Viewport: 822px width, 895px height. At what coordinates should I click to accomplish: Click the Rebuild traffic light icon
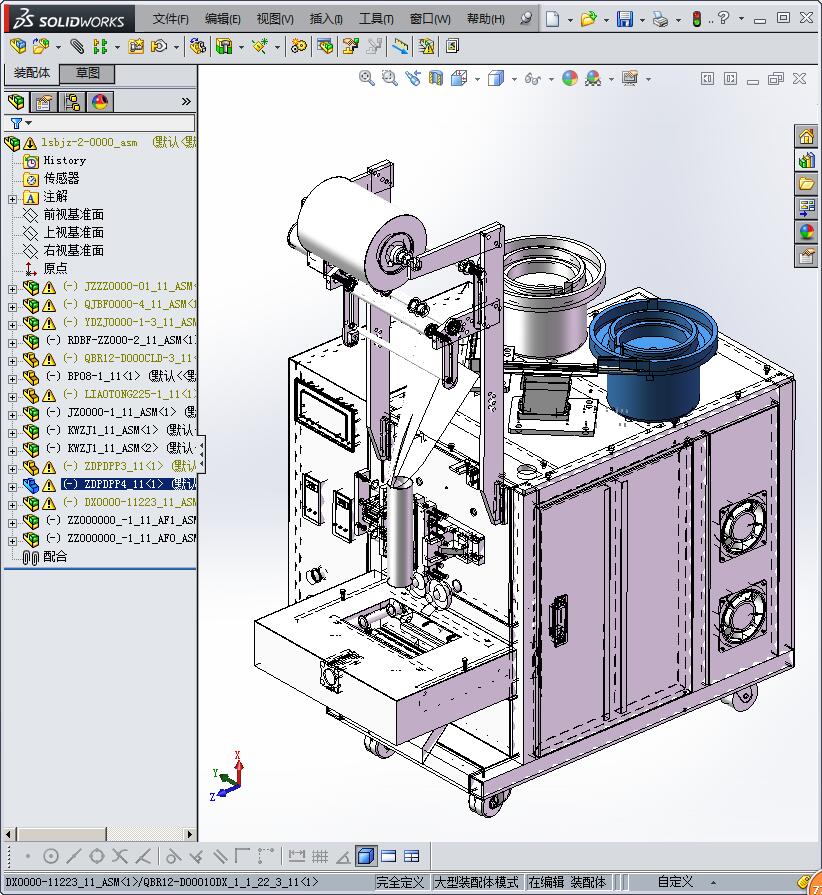pyautogui.click(x=697, y=19)
